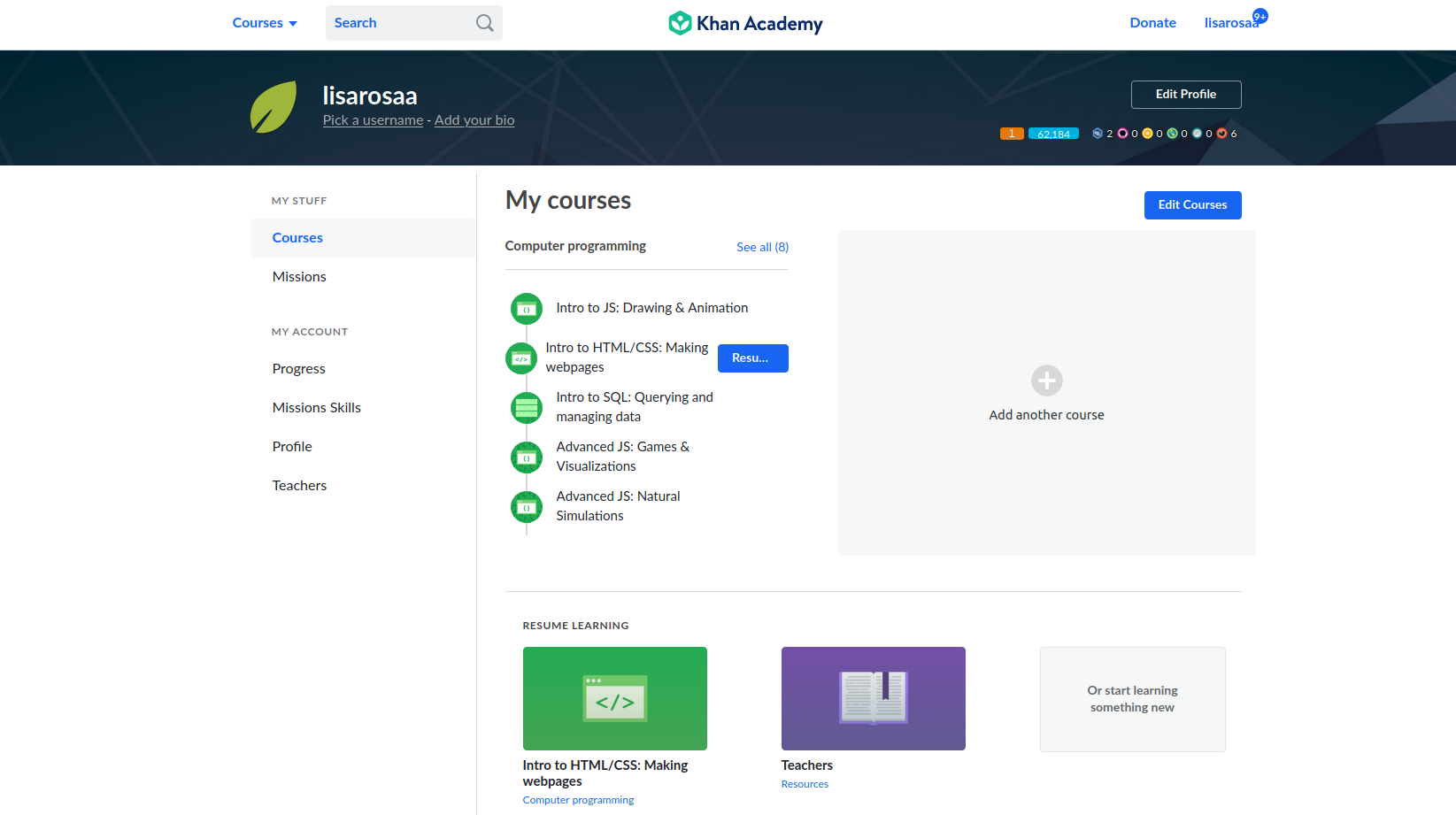Click Intro to JS course icon

pos(527,309)
